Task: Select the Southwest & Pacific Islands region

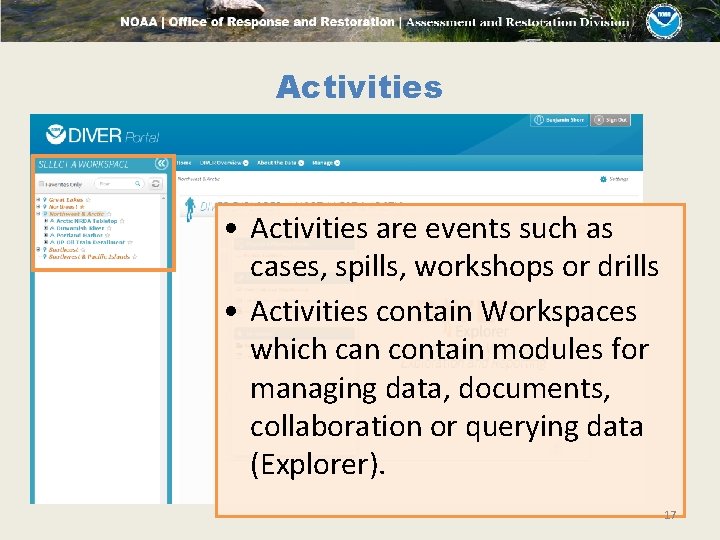Action: [89, 257]
